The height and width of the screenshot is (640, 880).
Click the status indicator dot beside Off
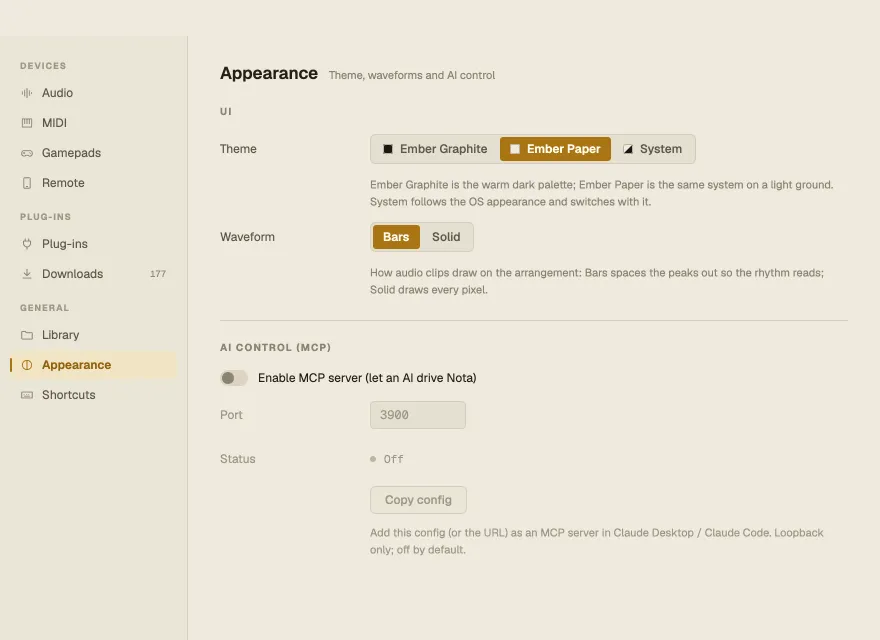pyautogui.click(x=373, y=459)
